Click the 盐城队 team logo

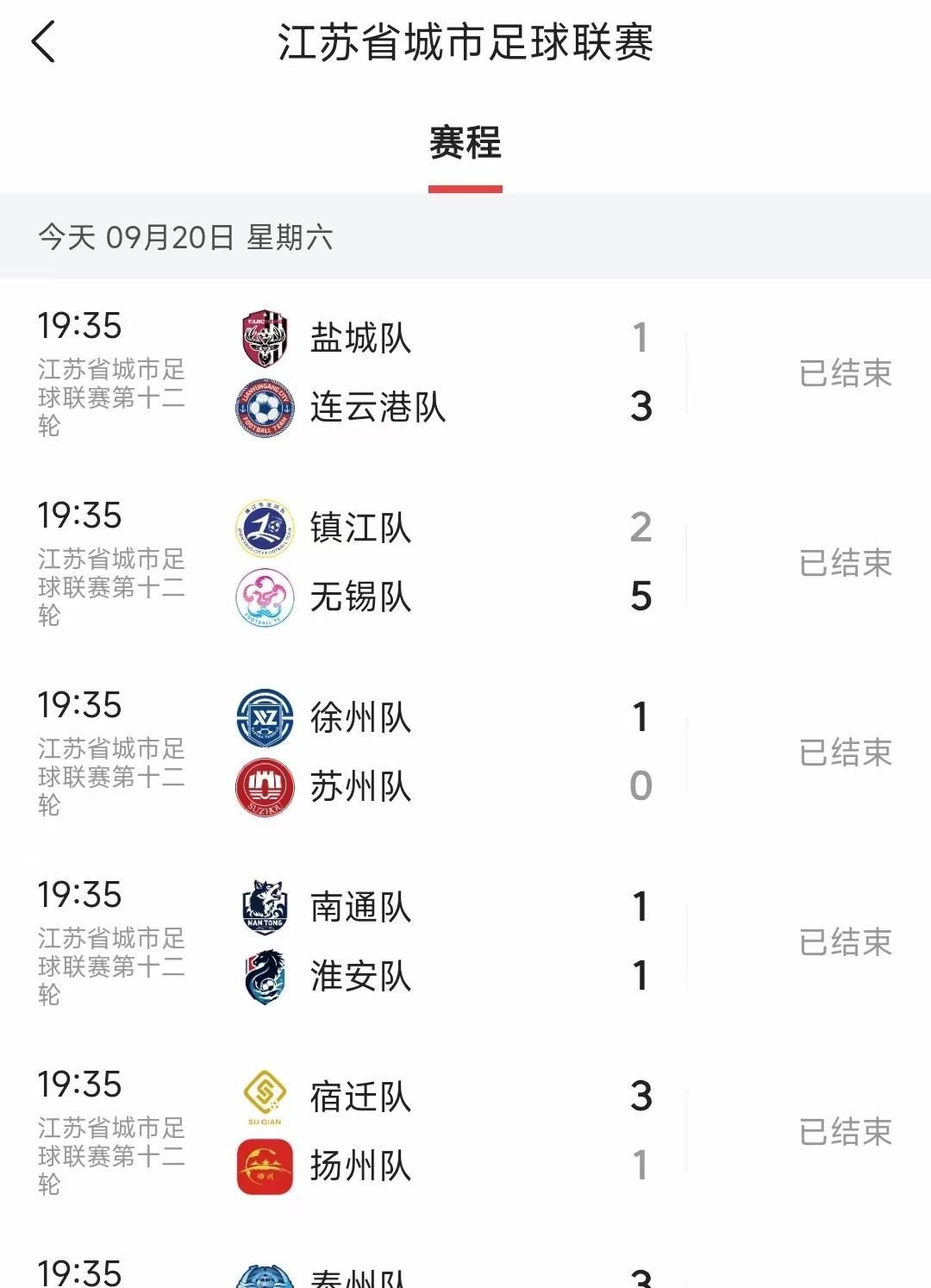tap(265, 339)
